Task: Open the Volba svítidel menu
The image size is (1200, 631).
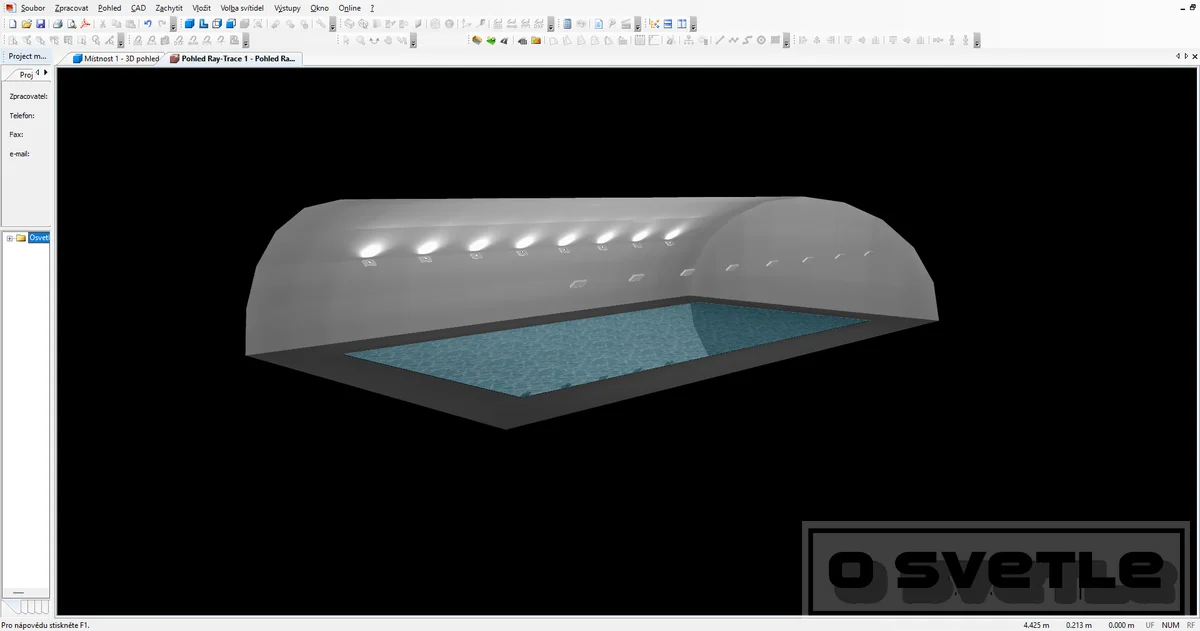Action: (242, 8)
